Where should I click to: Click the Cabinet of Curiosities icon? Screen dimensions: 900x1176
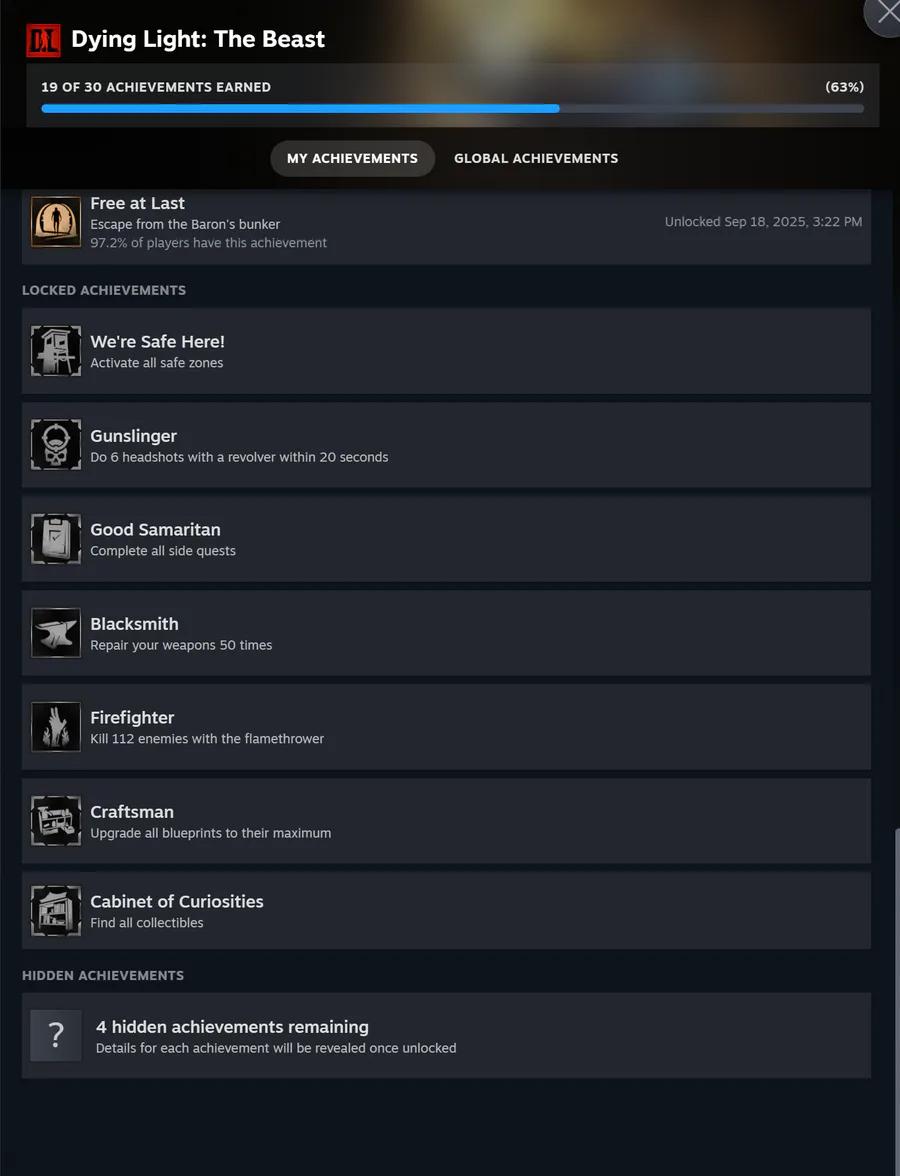coord(56,910)
